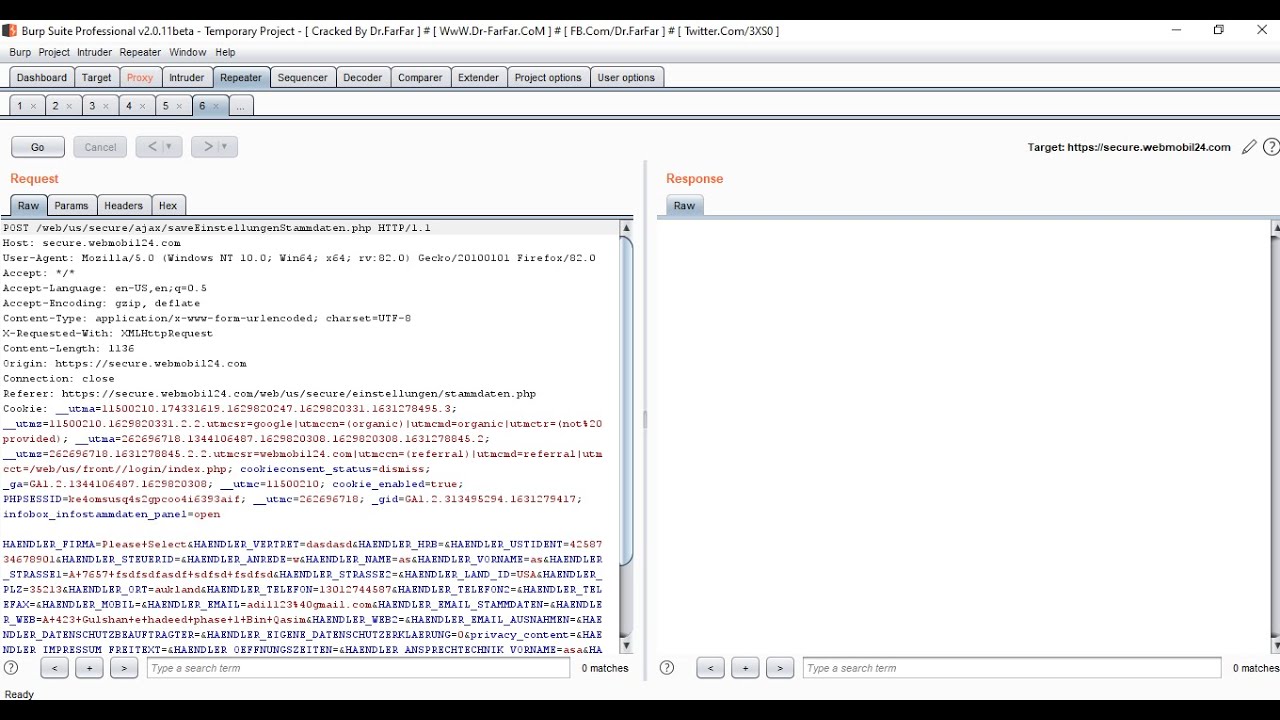Viewport: 1280px width, 720px height.
Task: Select the response Raw view tab
Action: pyautogui.click(x=684, y=206)
